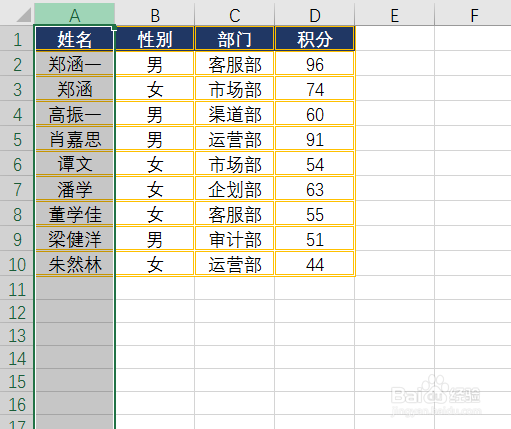Select row 1 header

tap(17, 39)
